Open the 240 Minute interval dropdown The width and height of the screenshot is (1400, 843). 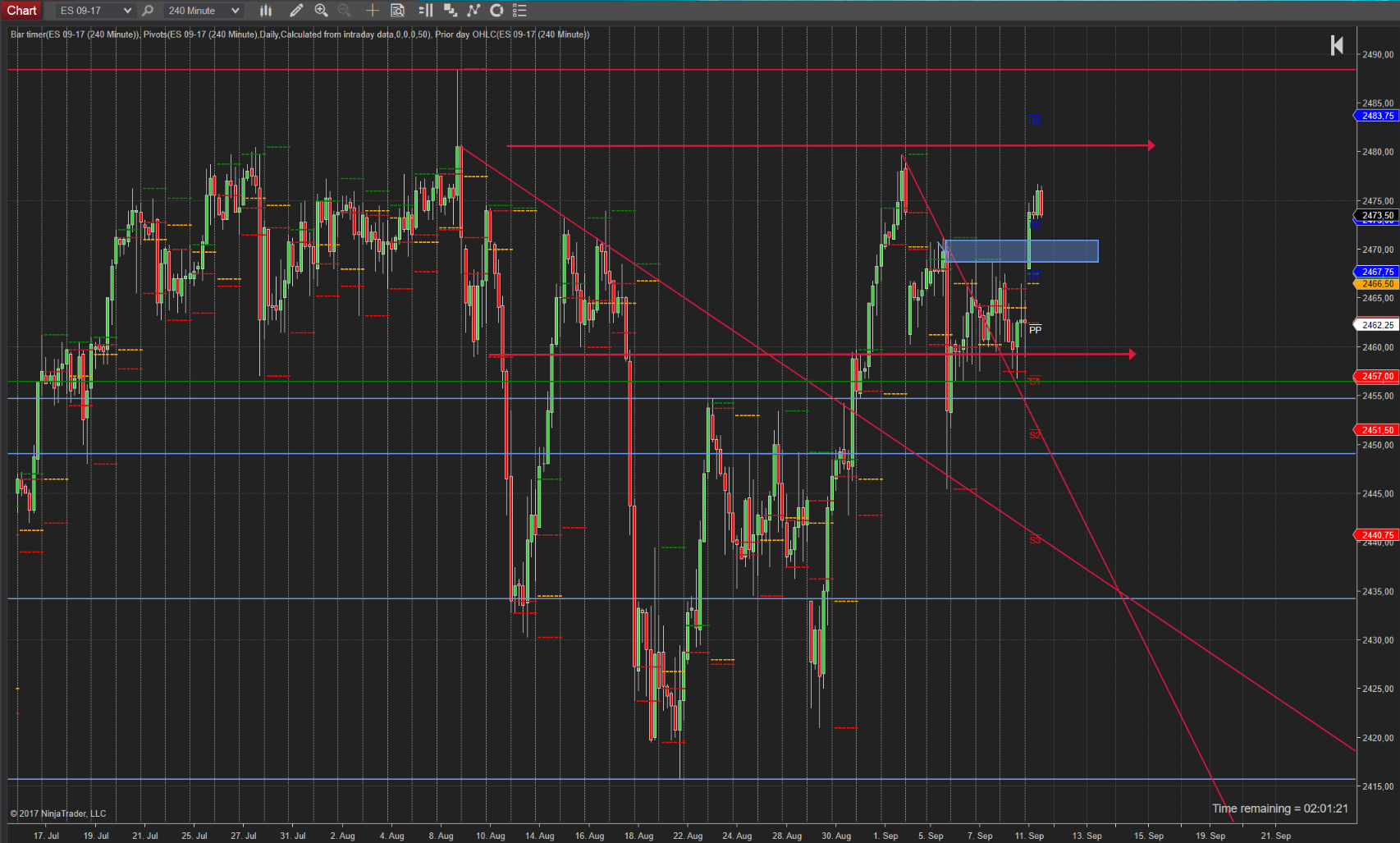203,11
